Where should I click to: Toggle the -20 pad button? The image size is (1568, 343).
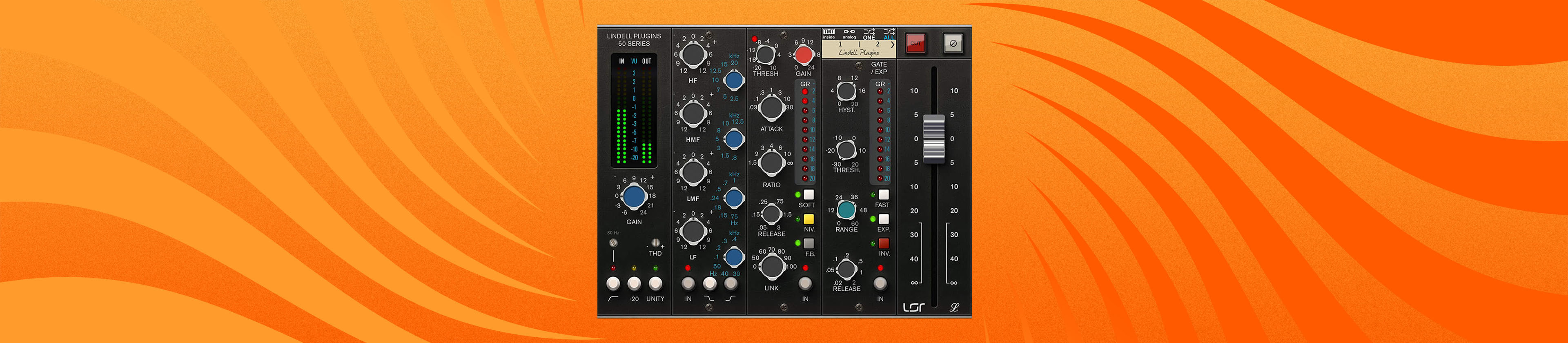click(634, 283)
